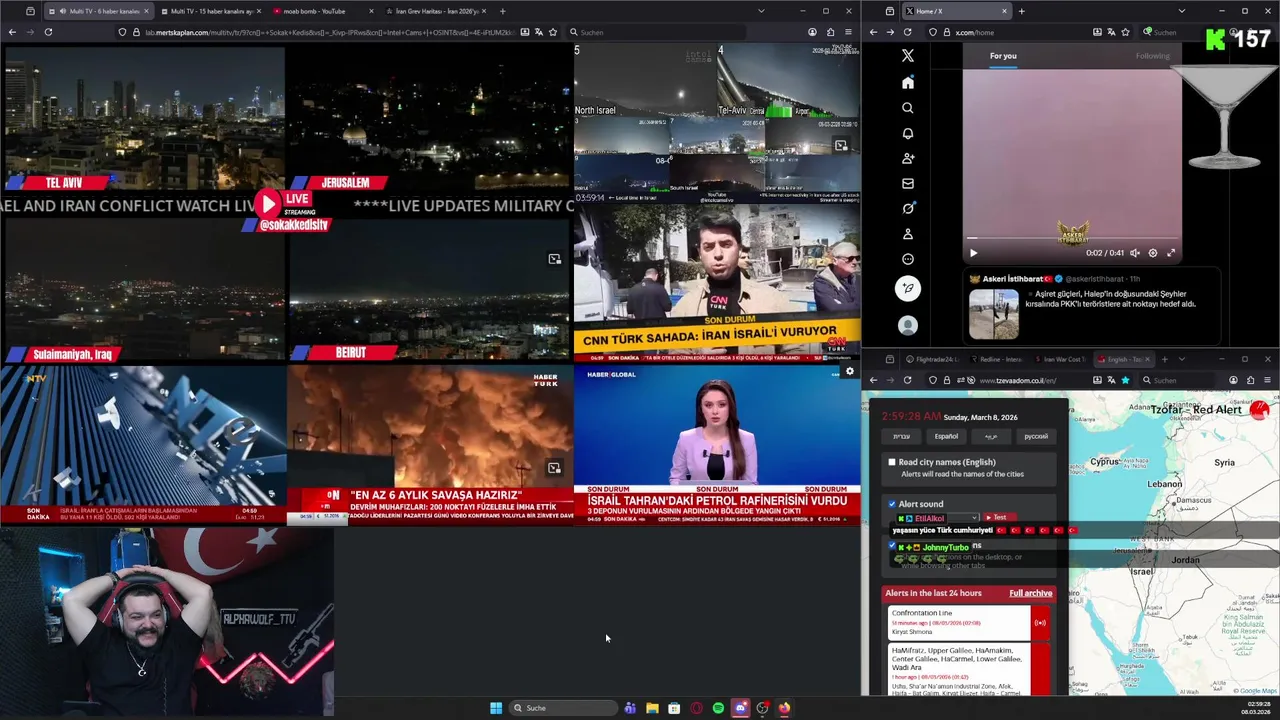Switch to X 'For you' tab
Viewport: 1280px width, 720px height.
(1003, 56)
